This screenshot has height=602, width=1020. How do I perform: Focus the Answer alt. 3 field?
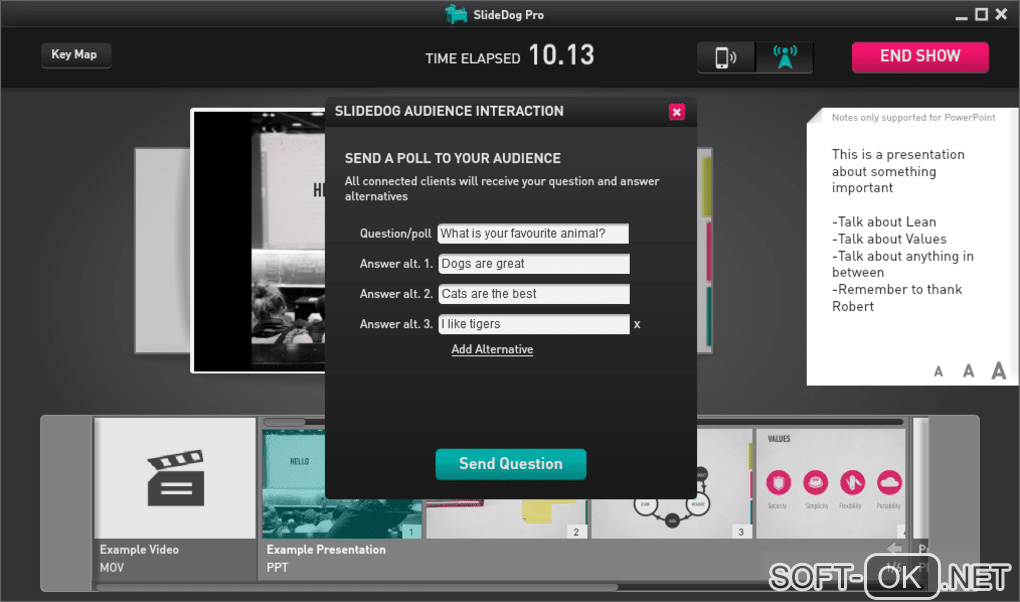pyautogui.click(x=533, y=324)
